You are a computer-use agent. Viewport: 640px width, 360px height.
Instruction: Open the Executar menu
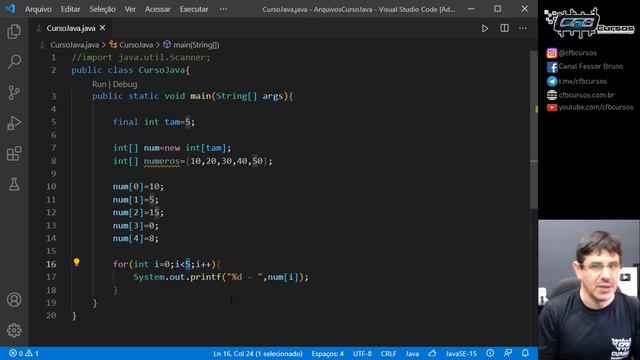tap(194, 9)
